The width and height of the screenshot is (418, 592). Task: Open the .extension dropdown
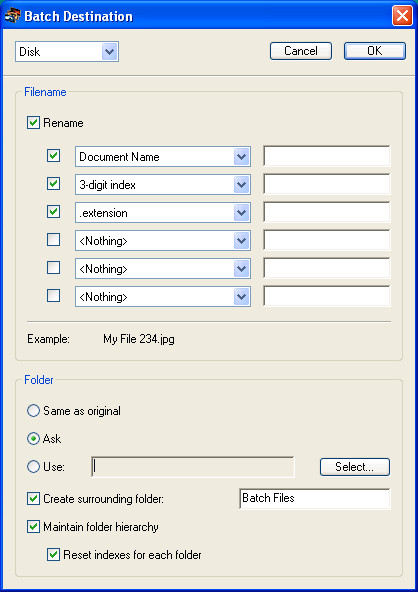163,213
